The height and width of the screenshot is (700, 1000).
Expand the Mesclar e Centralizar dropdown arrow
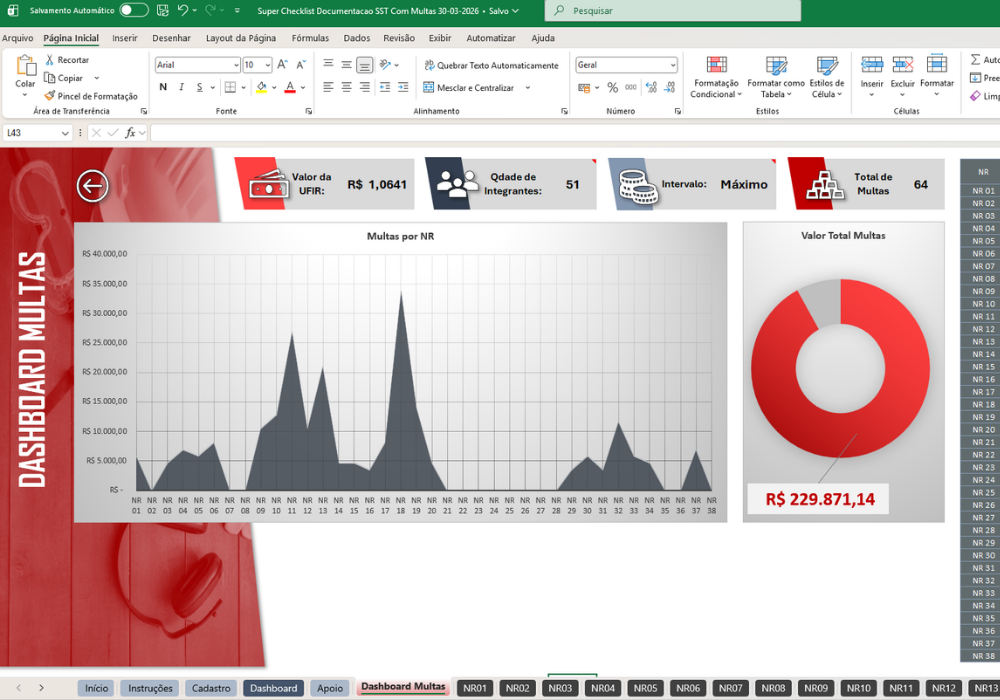528,87
